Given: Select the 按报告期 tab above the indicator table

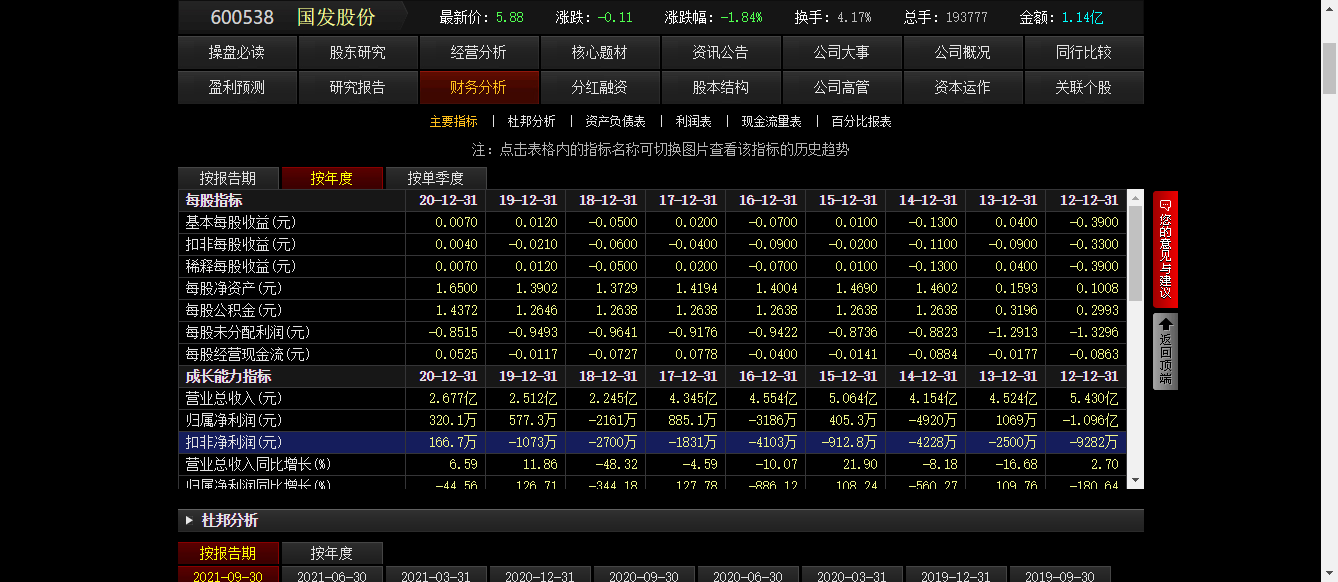Looking at the screenshot, I should point(228,179).
